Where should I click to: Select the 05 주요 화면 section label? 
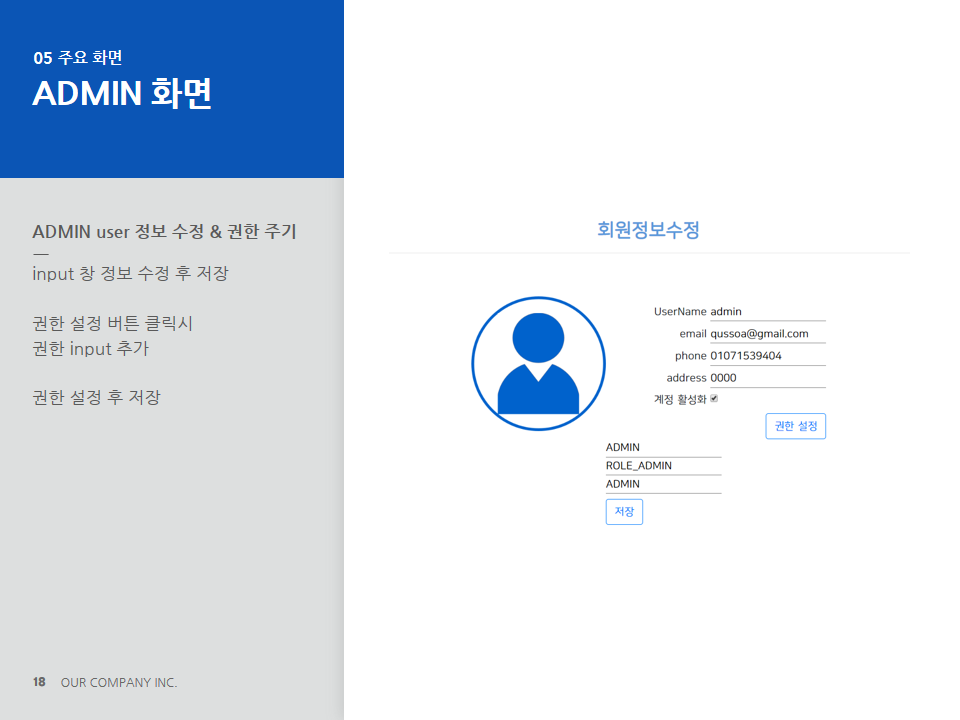pos(78,58)
